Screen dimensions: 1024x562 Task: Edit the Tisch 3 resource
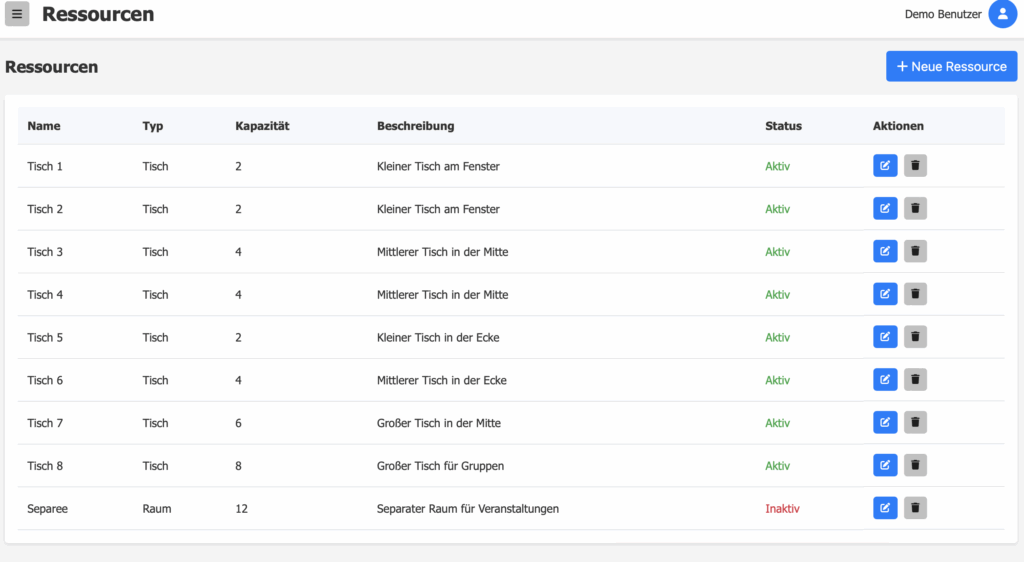click(885, 251)
